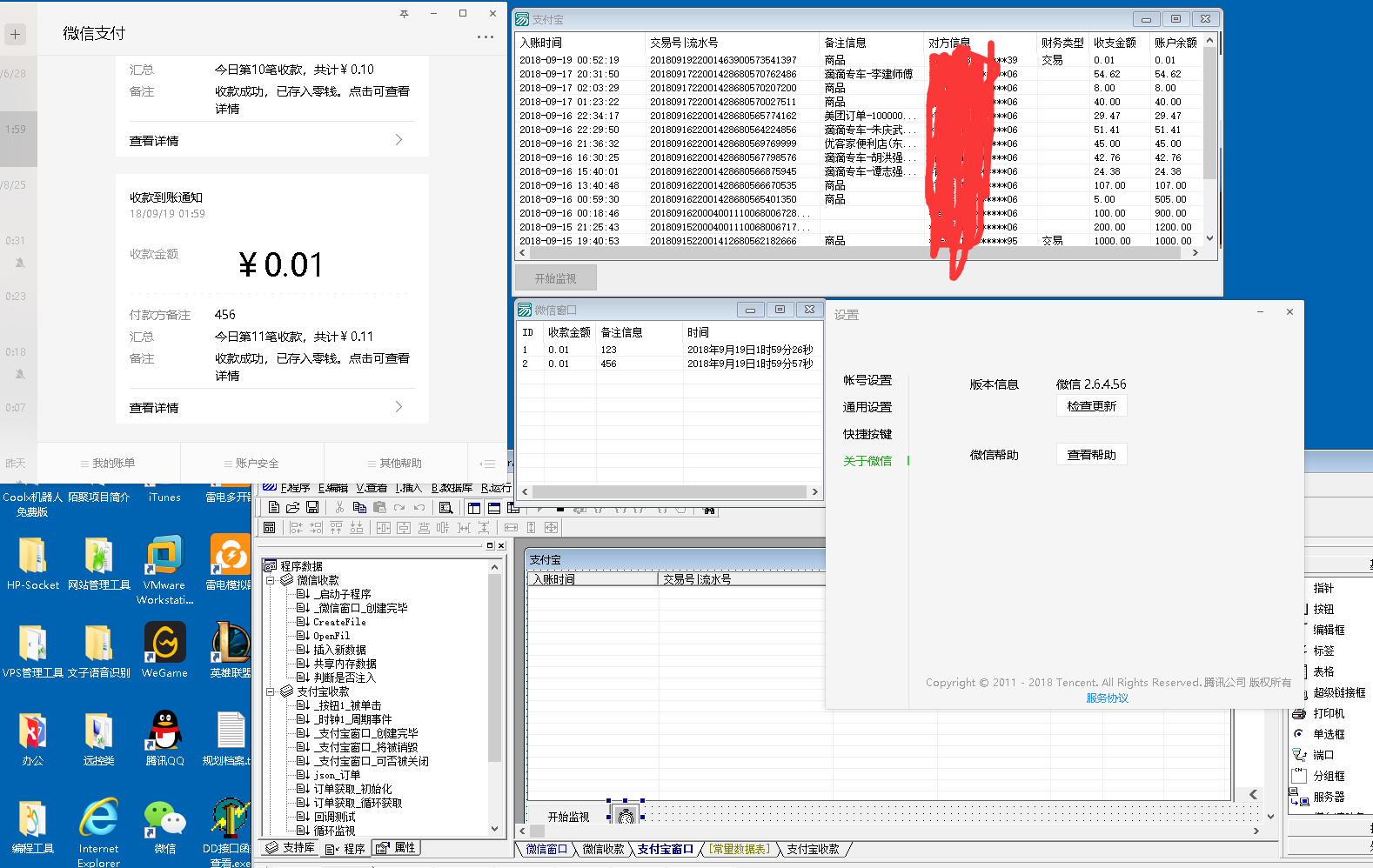Image resolution: width=1373 pixels, height=868 pixels.
Task: Click the 开始监视 button on form designer
Action: click(568, 817)
